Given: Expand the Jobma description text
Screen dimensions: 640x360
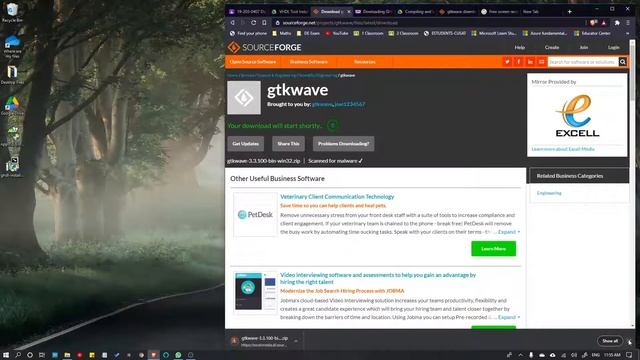Looking at the screenshot, I should 509,317.
